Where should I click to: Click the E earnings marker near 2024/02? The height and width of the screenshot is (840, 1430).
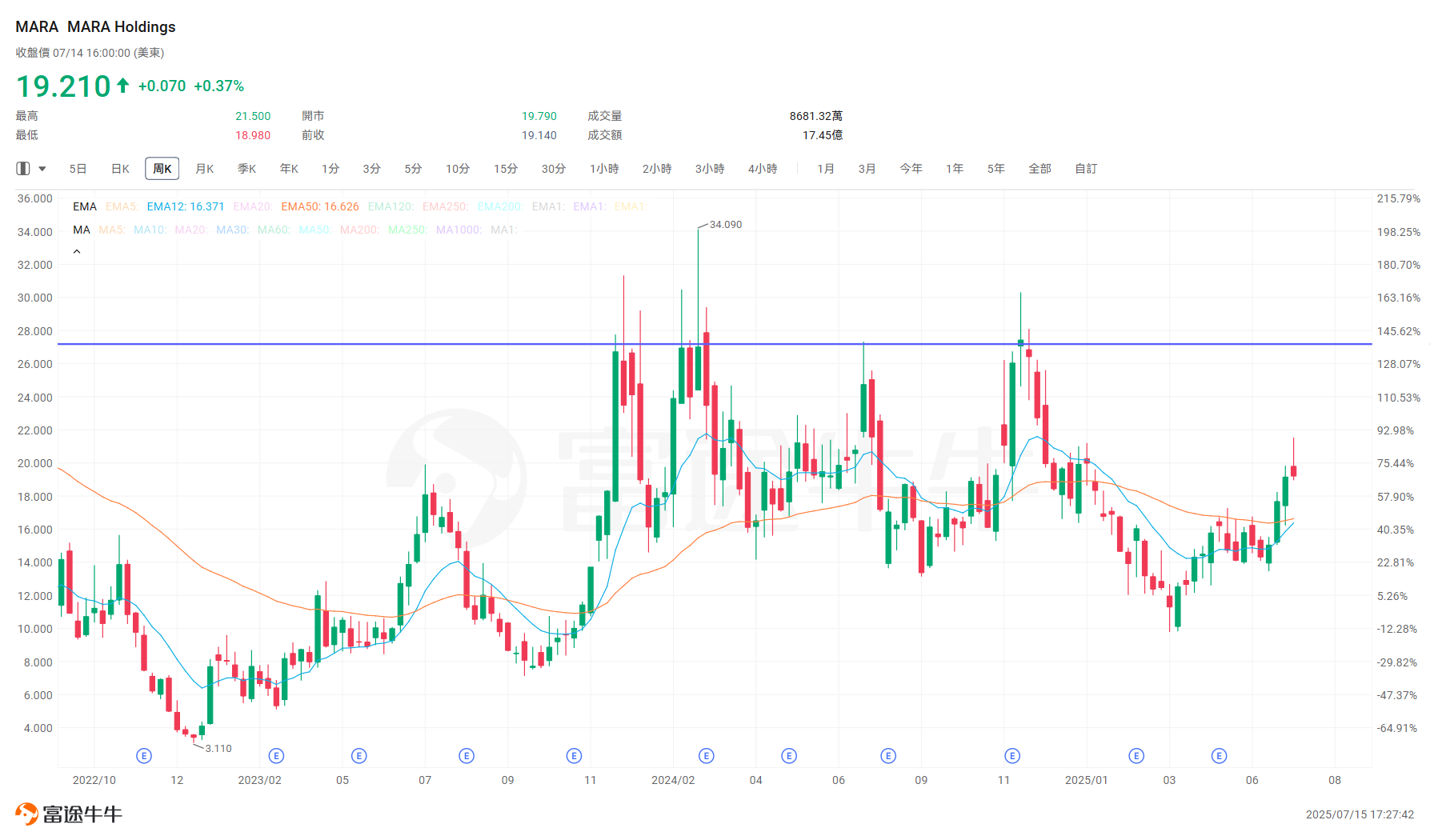click(x=706, y=755)
